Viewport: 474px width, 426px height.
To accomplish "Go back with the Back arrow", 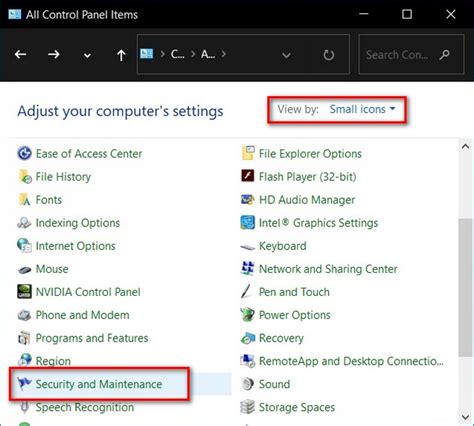I will tap(20, 54).
